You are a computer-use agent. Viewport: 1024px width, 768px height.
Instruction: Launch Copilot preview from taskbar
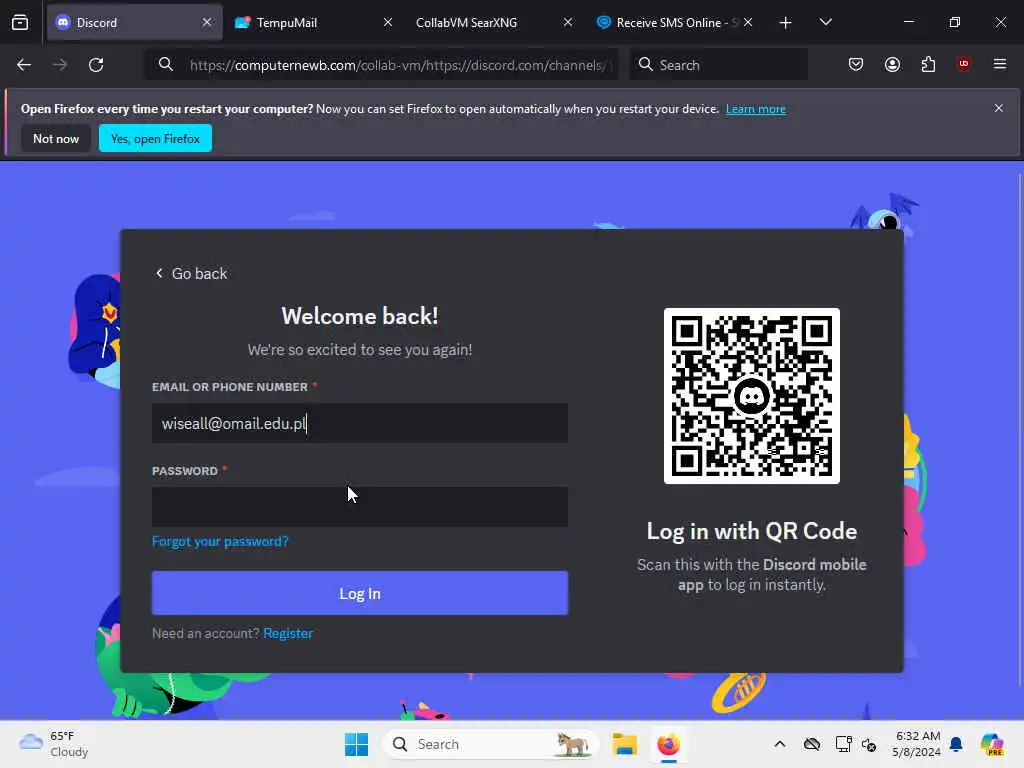(x=993, y=744)
